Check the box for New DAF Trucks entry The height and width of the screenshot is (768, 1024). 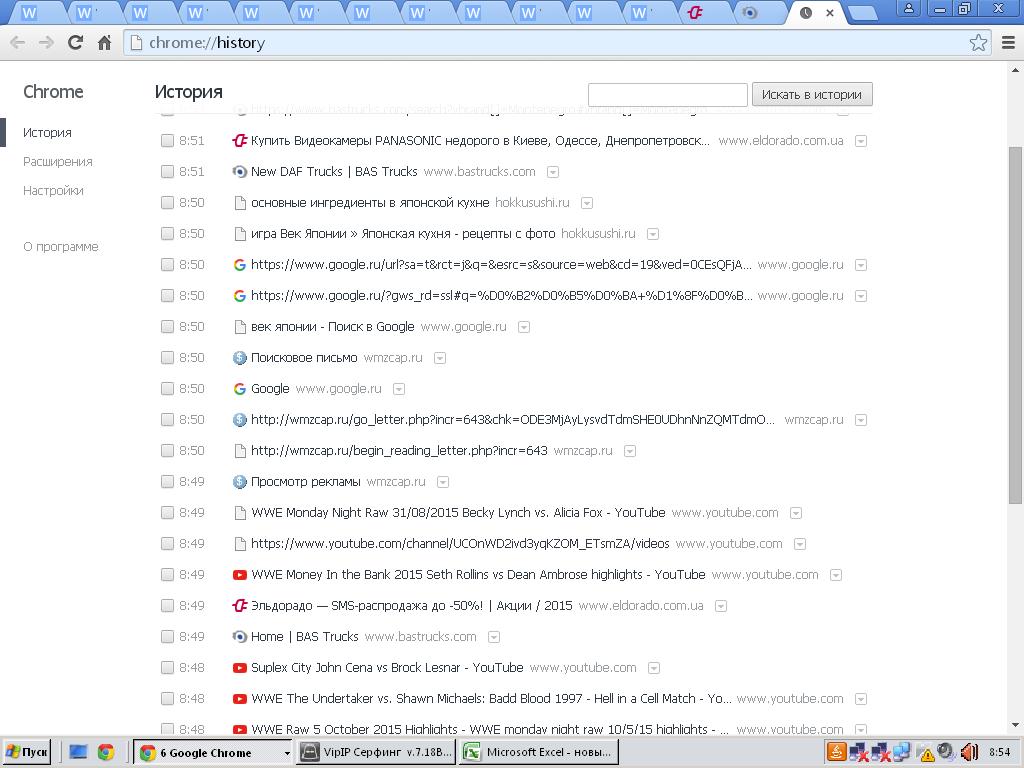tap(167, 172)
